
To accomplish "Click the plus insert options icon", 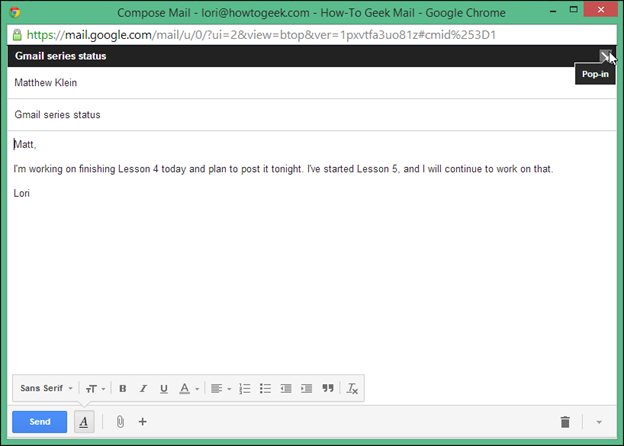I will (142, 422).
